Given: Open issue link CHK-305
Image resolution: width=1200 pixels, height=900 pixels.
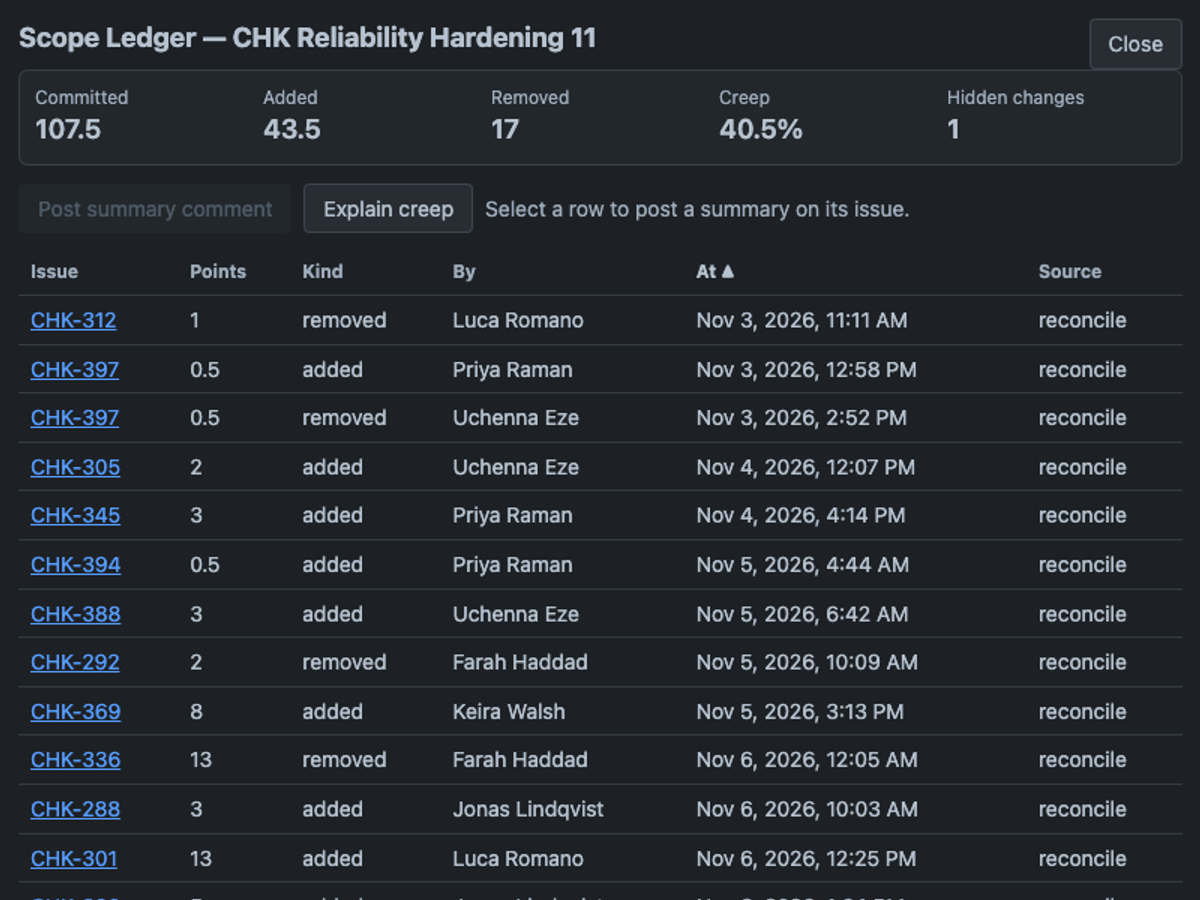Looking at the screenshot, I should [75, 467].
